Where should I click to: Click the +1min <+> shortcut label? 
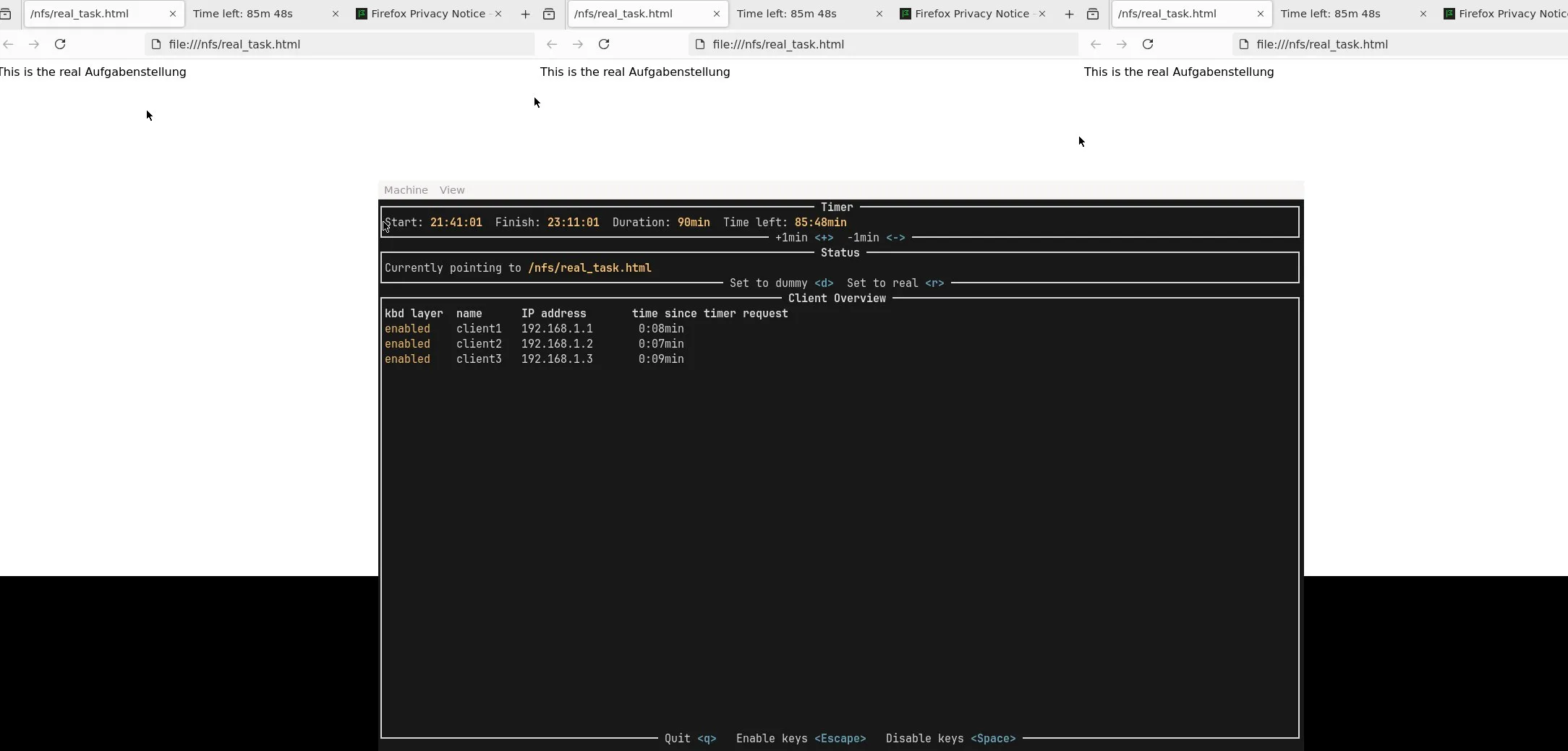[x=804, y=238]
